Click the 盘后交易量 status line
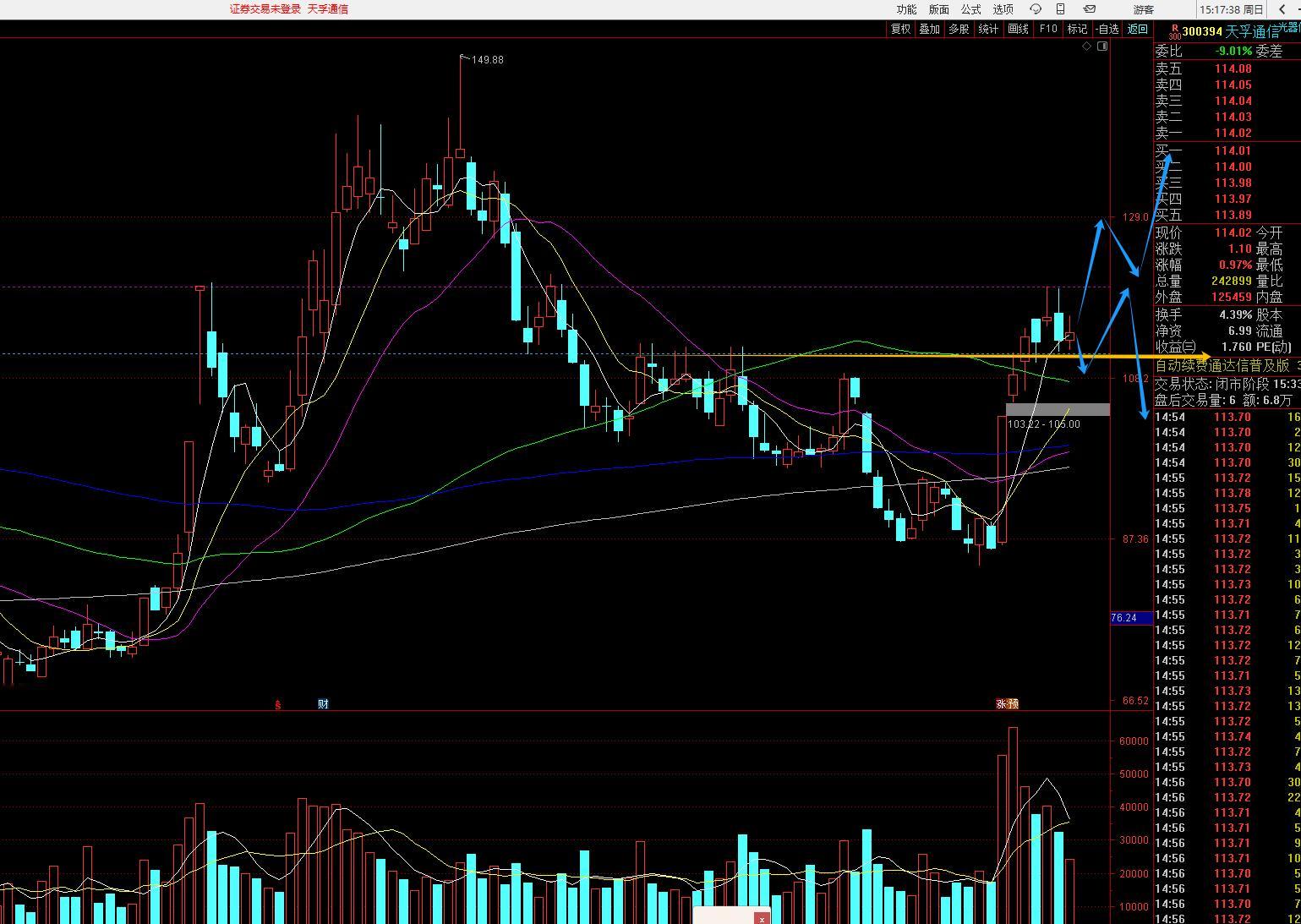This screenshot has width=1301, height=924. (x=1223, y=400)
